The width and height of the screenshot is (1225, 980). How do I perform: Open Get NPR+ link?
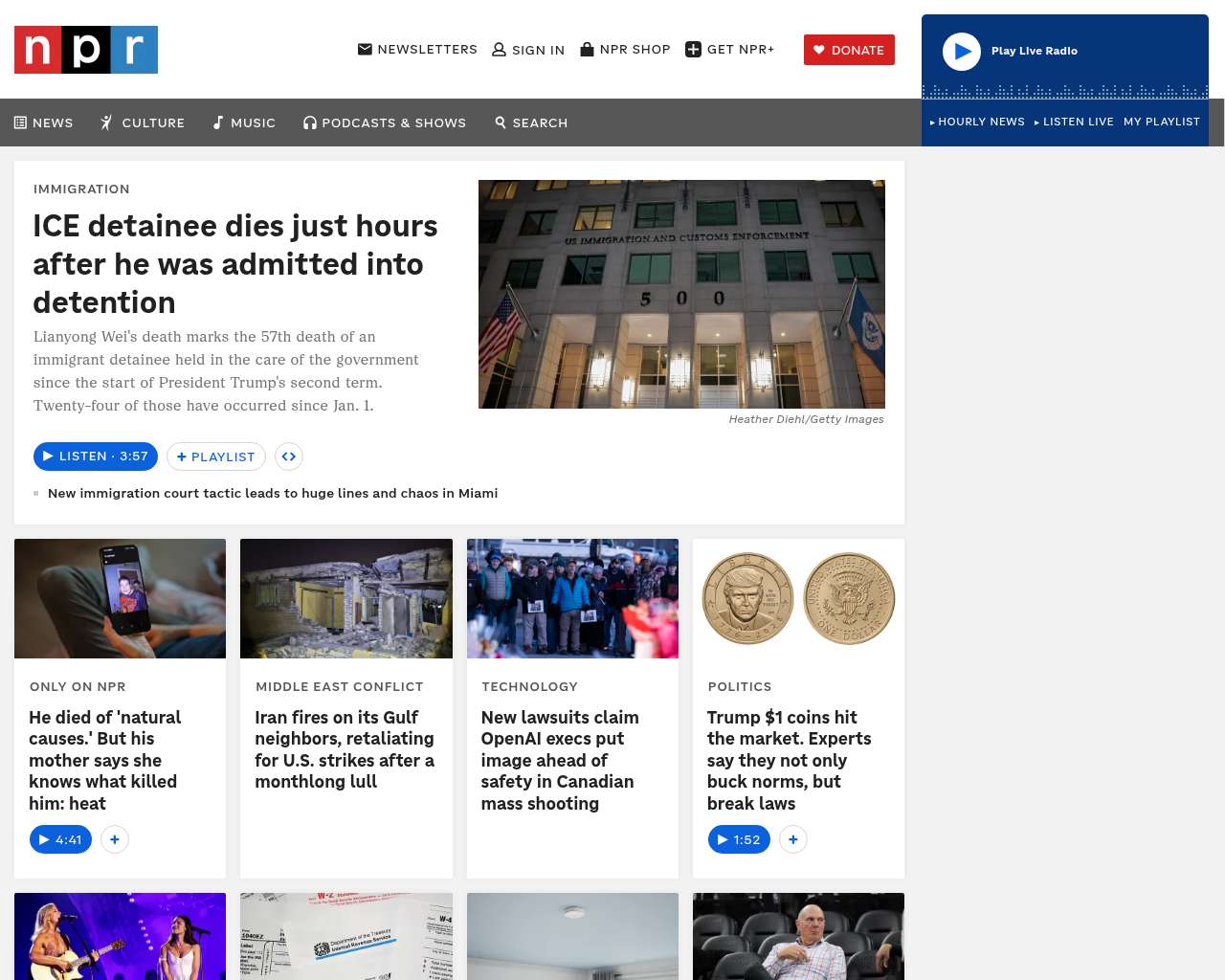[x=729, y=50]
